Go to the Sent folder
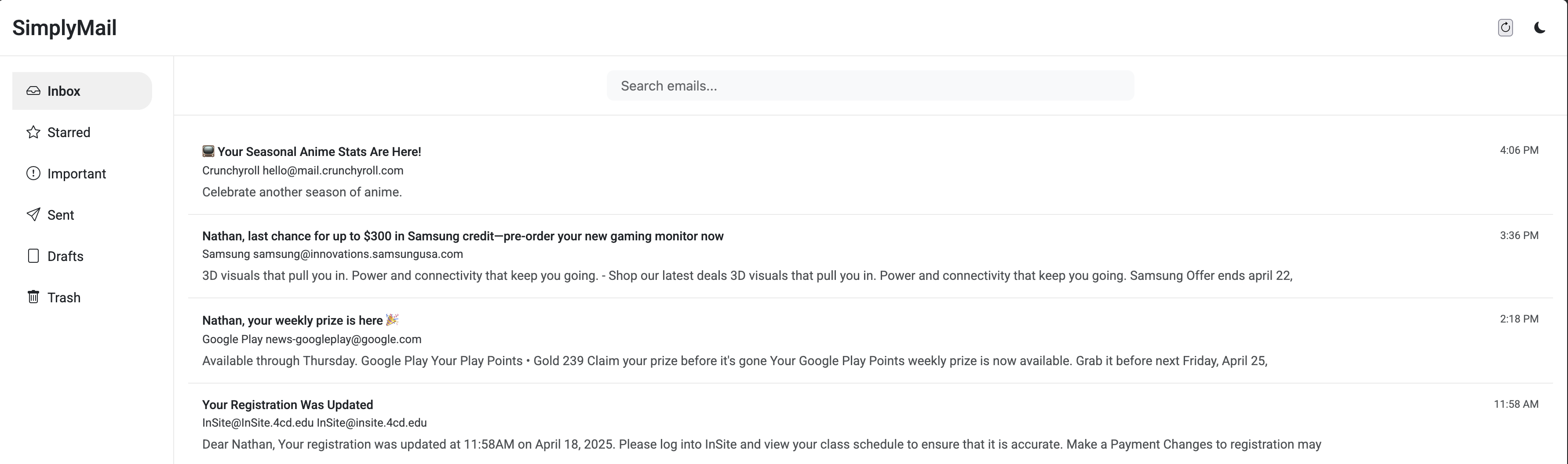Screen dimensions: 1568x464 pos(61,215)
